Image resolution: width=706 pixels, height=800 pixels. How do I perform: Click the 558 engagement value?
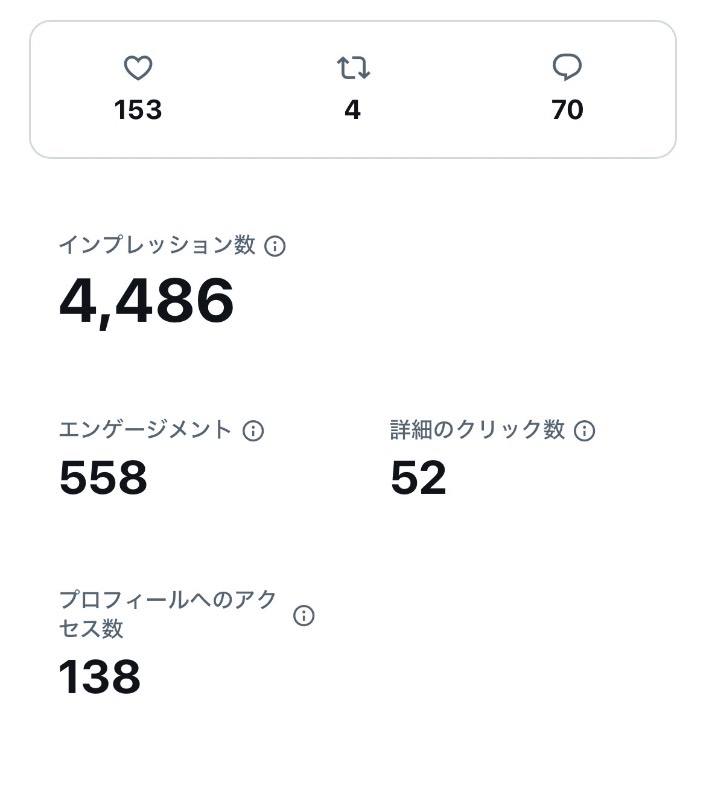pyautogui.click(x=103, y=478)
